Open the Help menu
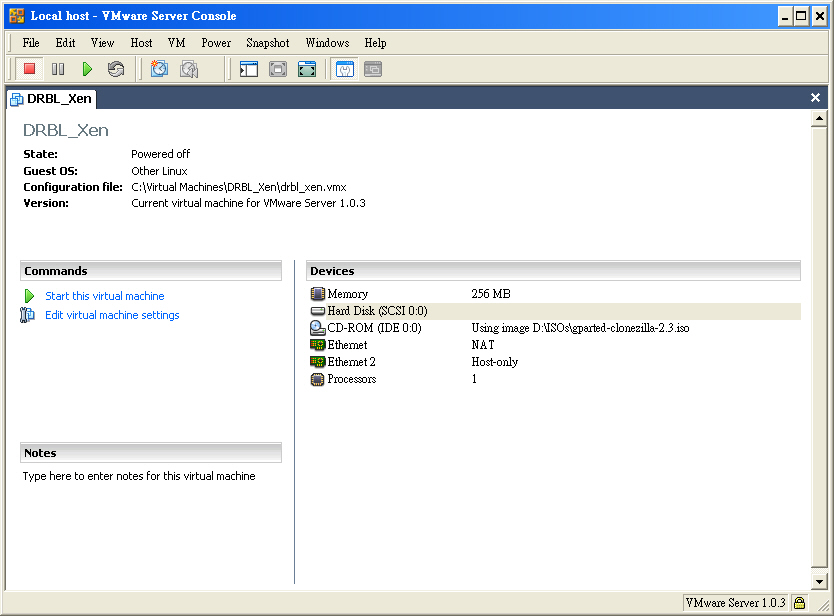 [375, 43]
